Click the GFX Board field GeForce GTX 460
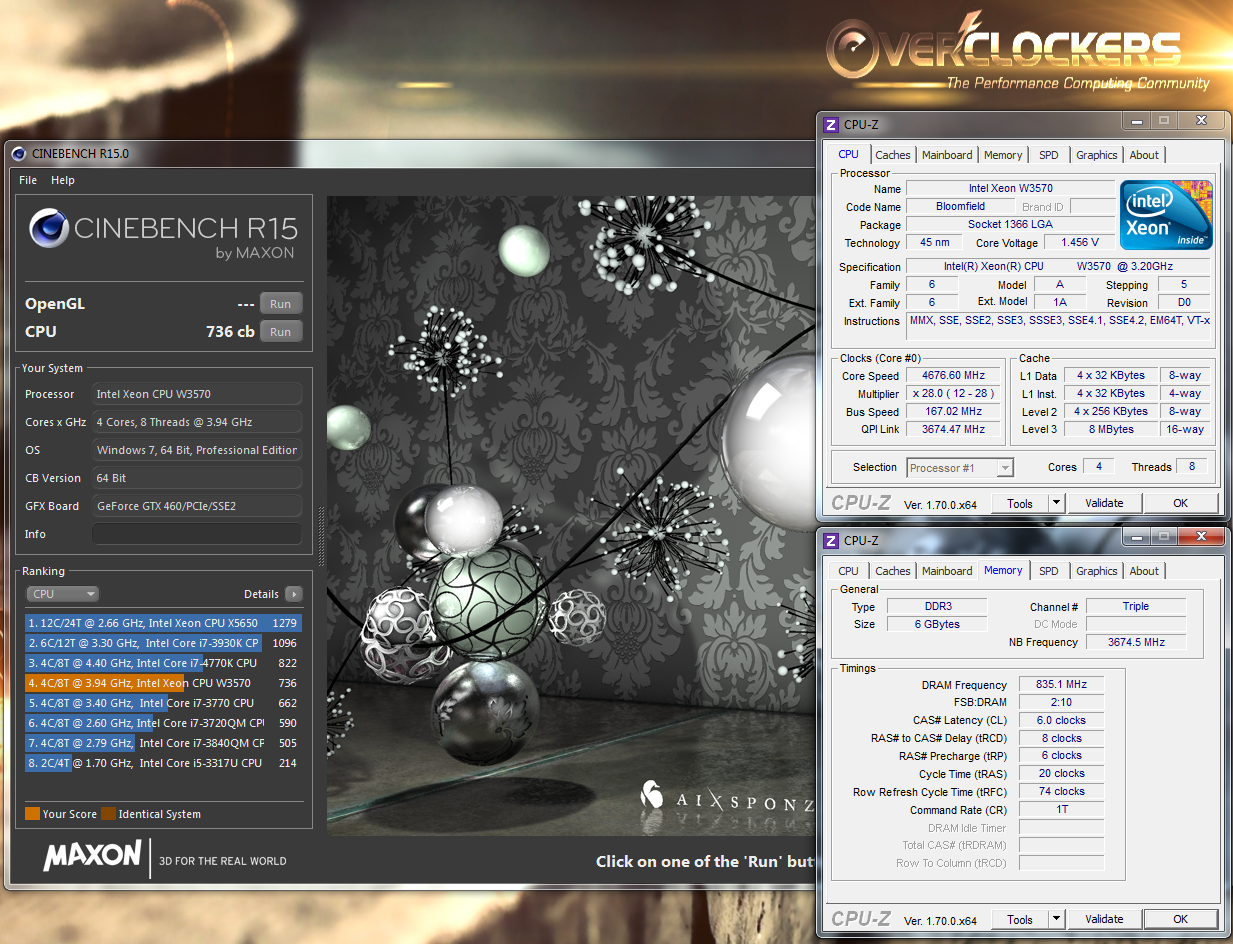Screen dimensions: 1233x944 197,506
